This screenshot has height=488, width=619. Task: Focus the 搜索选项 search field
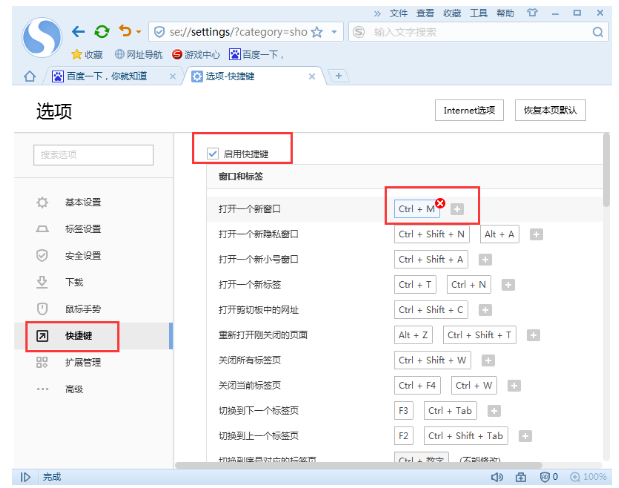[x=93, y=155]
